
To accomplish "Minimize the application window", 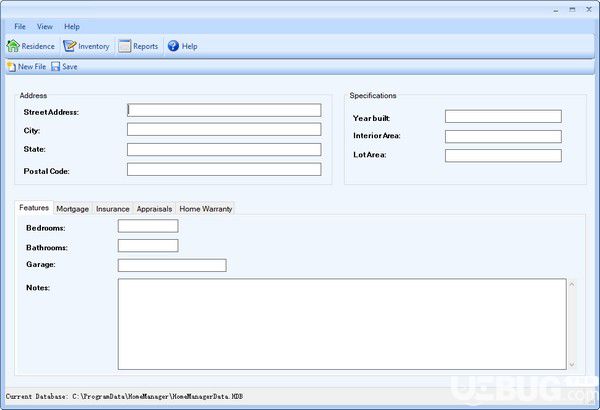I will point(556,10).
